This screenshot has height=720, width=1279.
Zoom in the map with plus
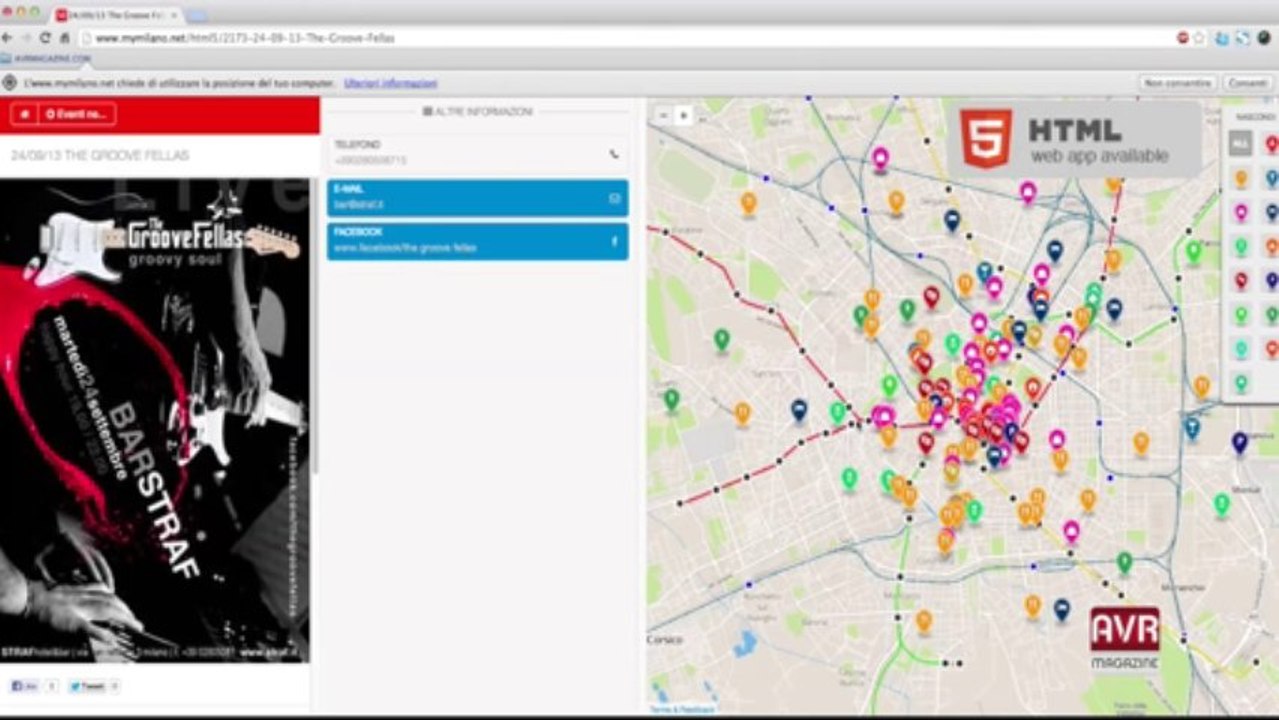pyautogui.click(x=683, y=115)
